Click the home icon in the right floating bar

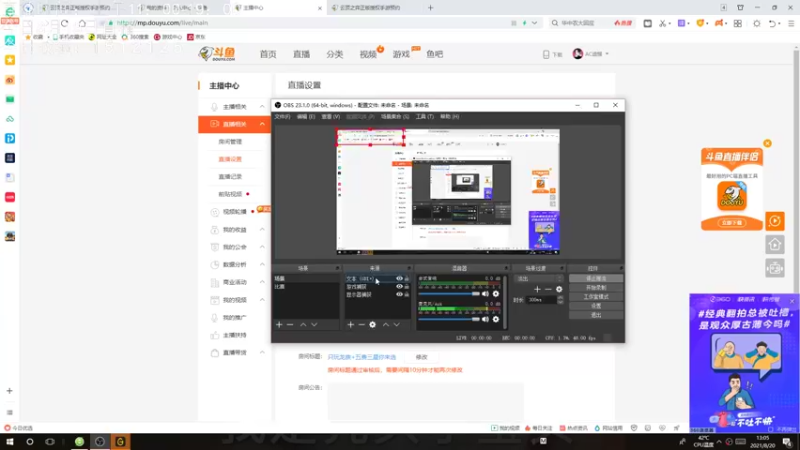tap(775, 245)
